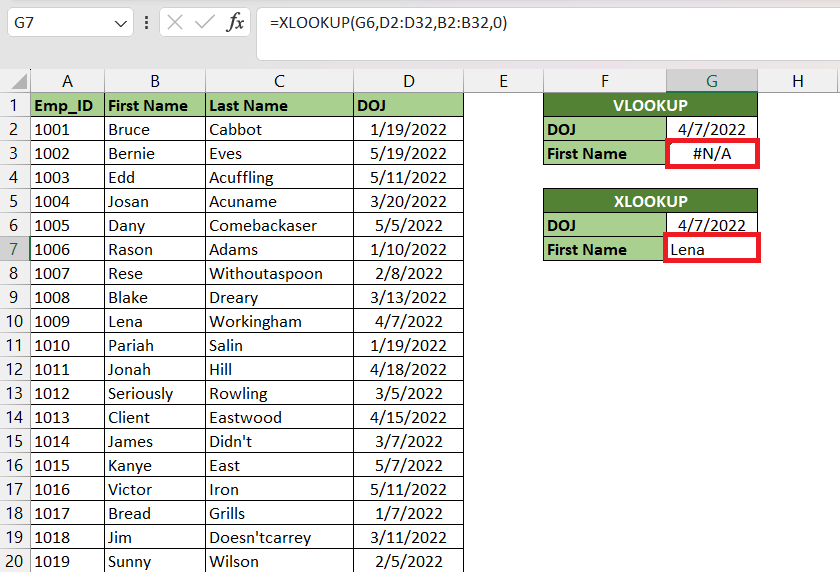Select the 4/7/2022 date in column D
The width and height of the screenshot is (840, 572).
click(x=408, y=321)
